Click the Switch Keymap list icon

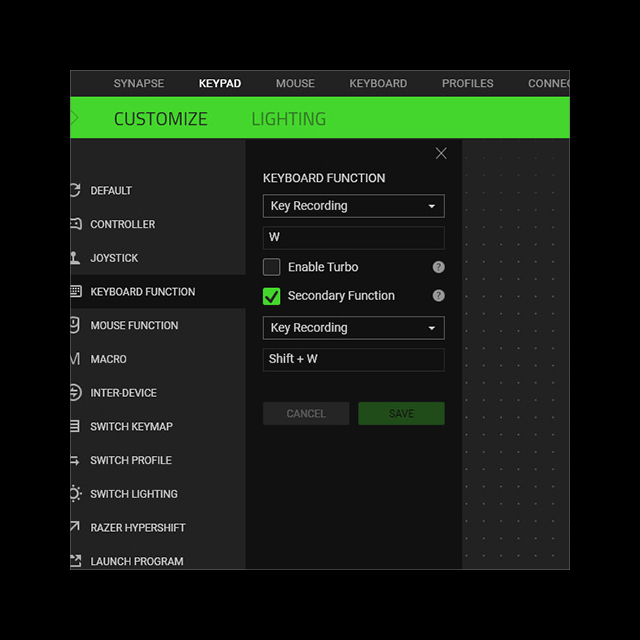click(75, 426)
